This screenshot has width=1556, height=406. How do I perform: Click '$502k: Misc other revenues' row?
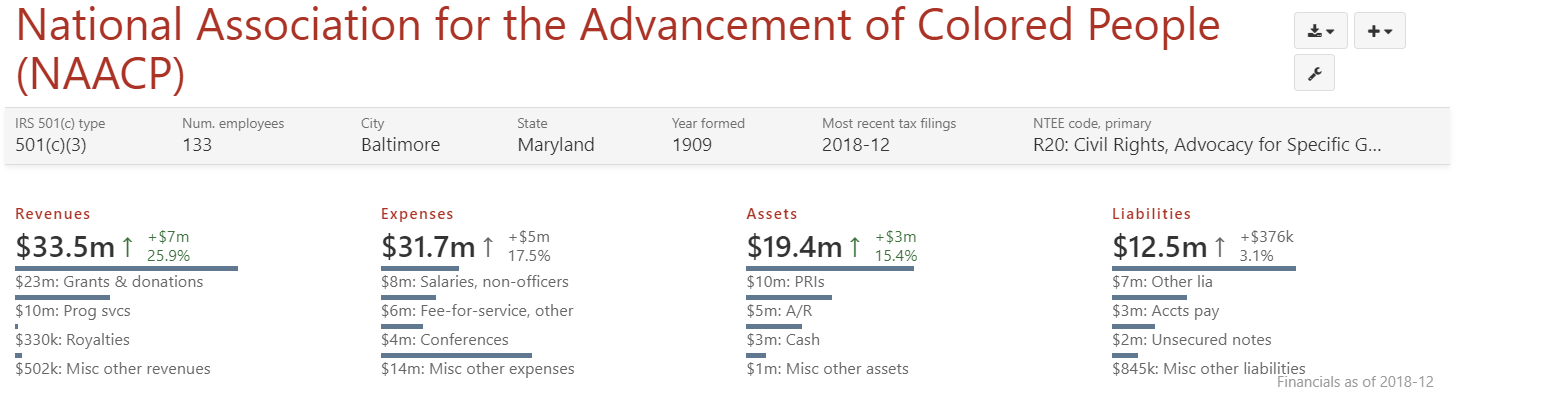point(113,369)
